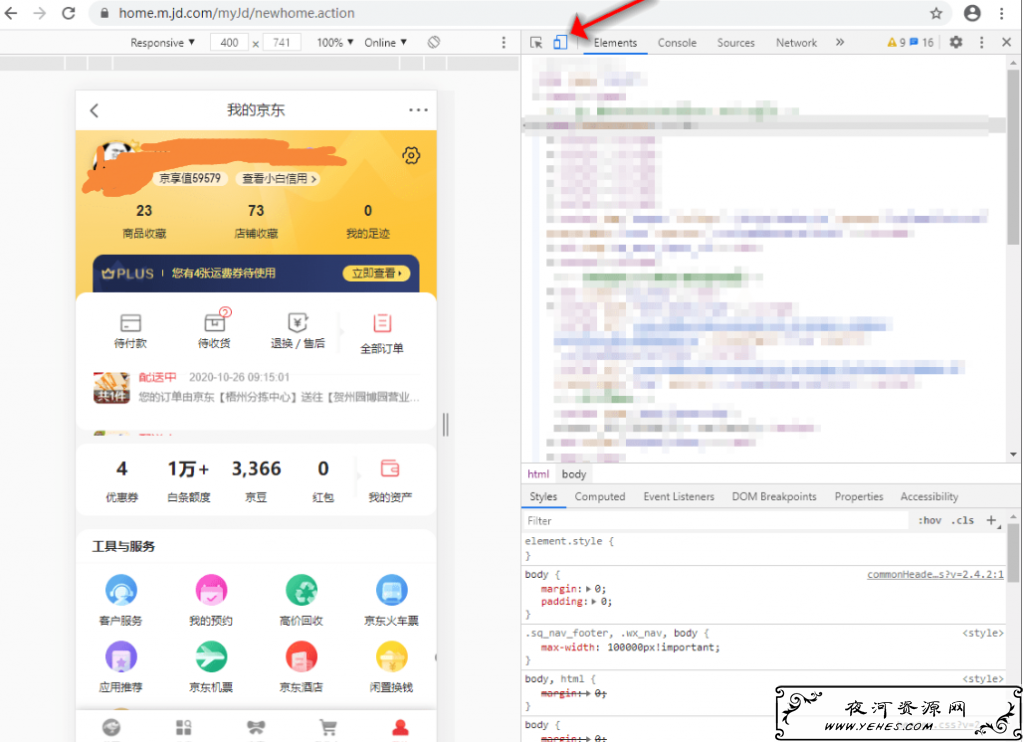1024x742 pixels.
Task: Add a new style rule with plus icon
Action: tap(991, 521)
